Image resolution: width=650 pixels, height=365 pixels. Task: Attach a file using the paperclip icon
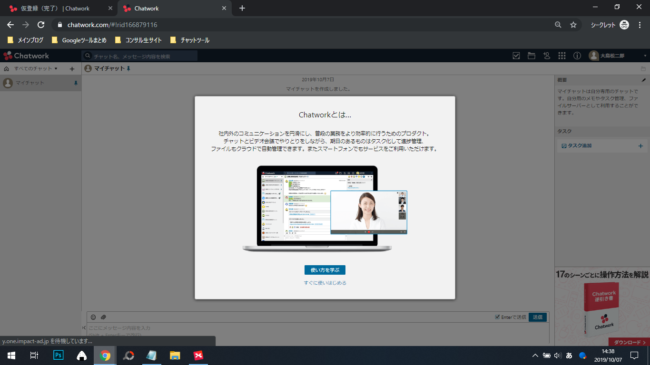[x=104, y=317]
